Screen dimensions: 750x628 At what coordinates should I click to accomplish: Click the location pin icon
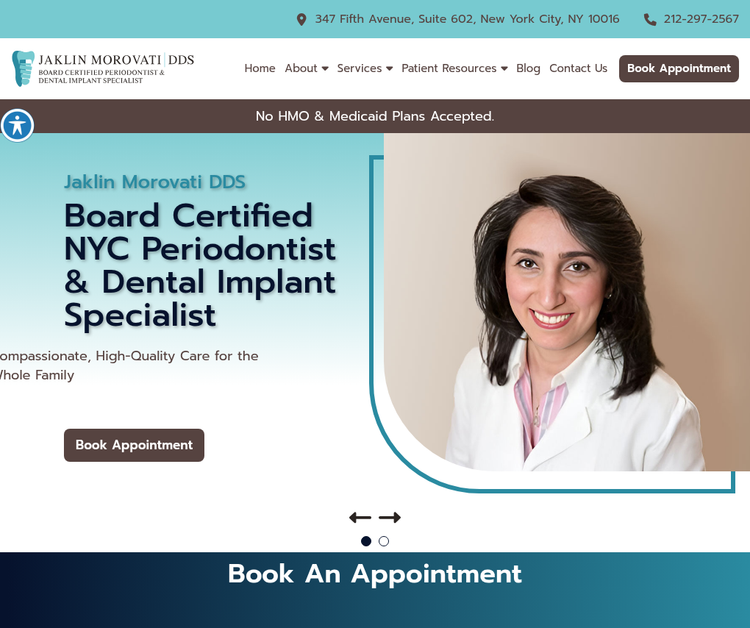[301, 20]
